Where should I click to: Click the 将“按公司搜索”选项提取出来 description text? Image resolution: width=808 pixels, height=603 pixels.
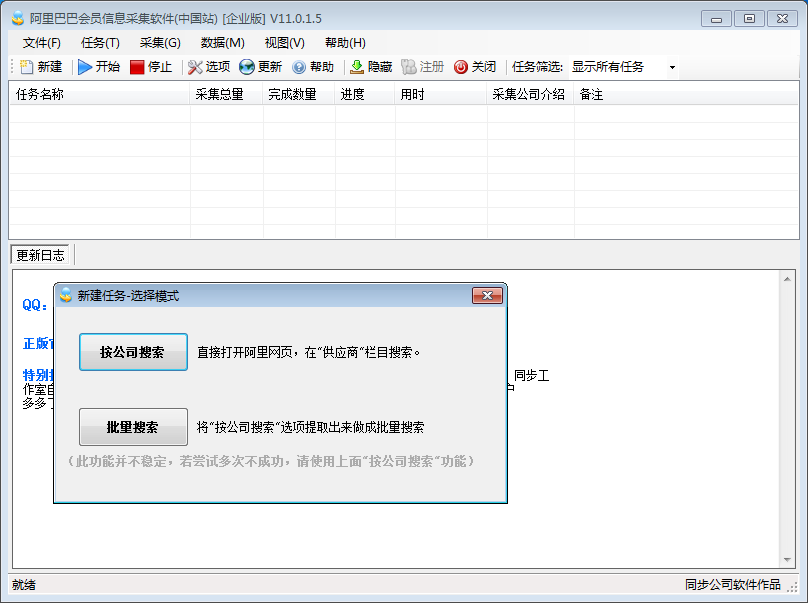[311, 427]
